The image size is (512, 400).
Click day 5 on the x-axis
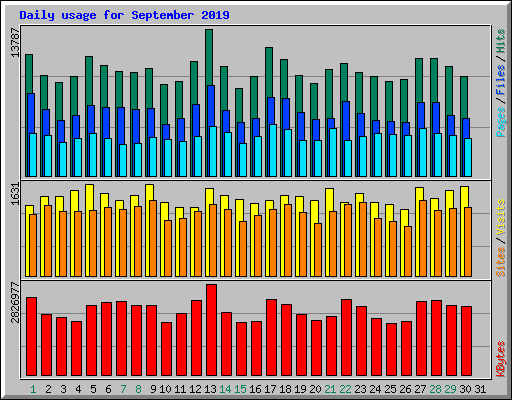tap(93, 389)
